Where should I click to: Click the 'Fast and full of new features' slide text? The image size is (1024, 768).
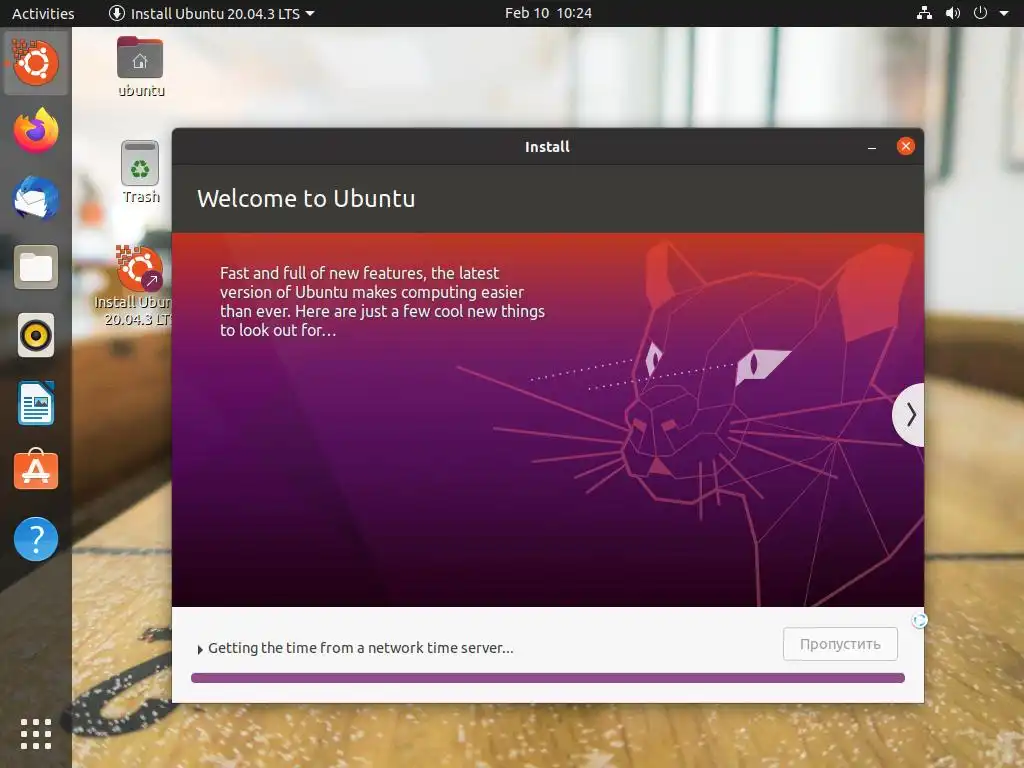click(x=382, y=301)
